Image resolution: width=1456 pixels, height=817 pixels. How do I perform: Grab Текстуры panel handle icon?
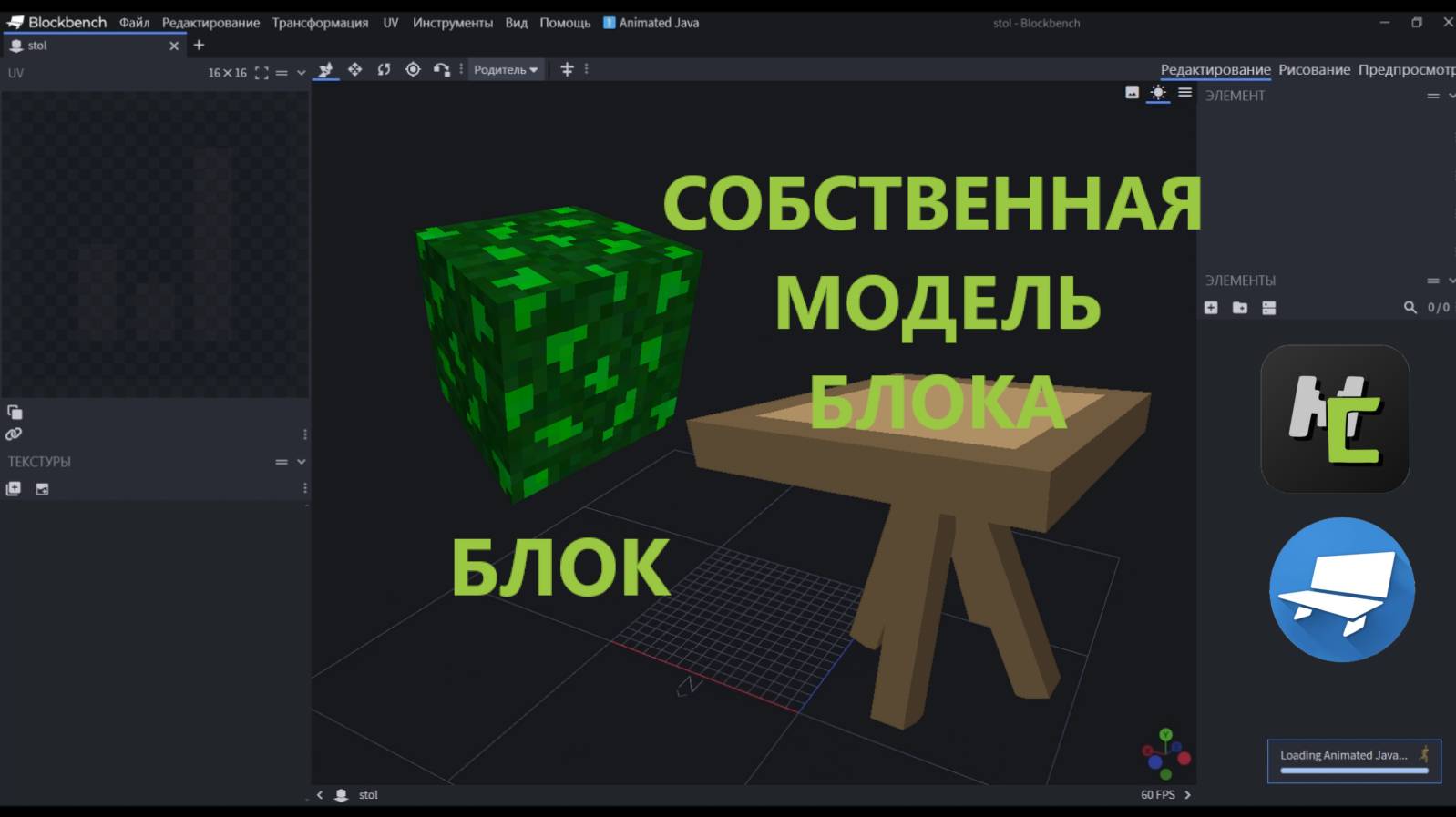(282, 462)
